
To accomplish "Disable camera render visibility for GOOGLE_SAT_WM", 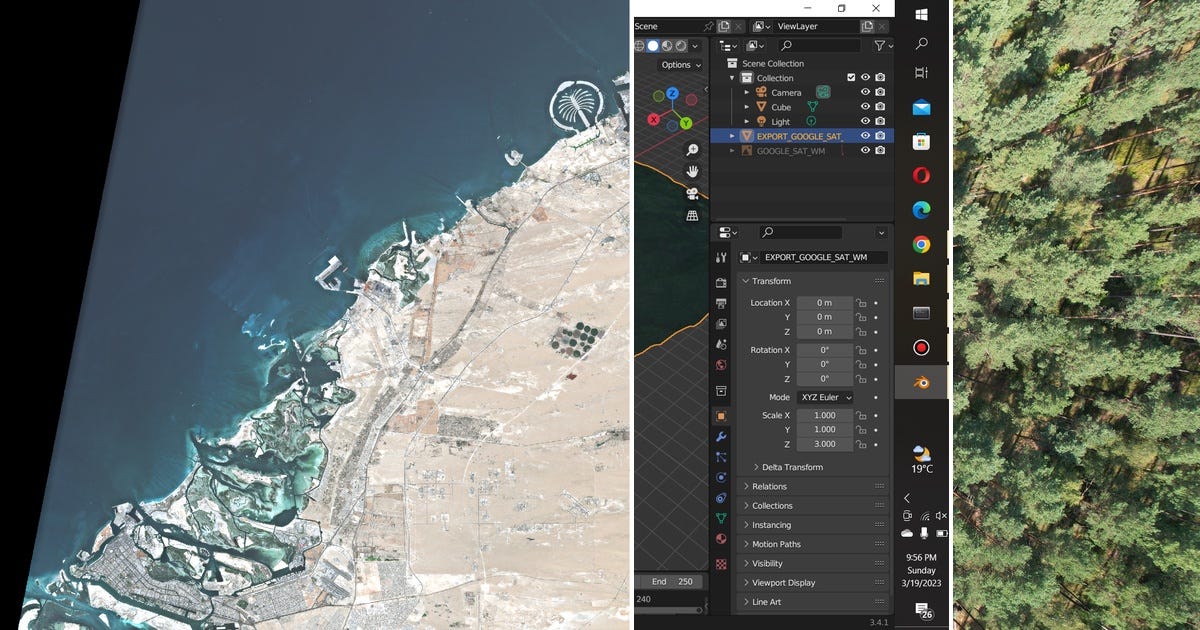I will [x=878, y=150].
